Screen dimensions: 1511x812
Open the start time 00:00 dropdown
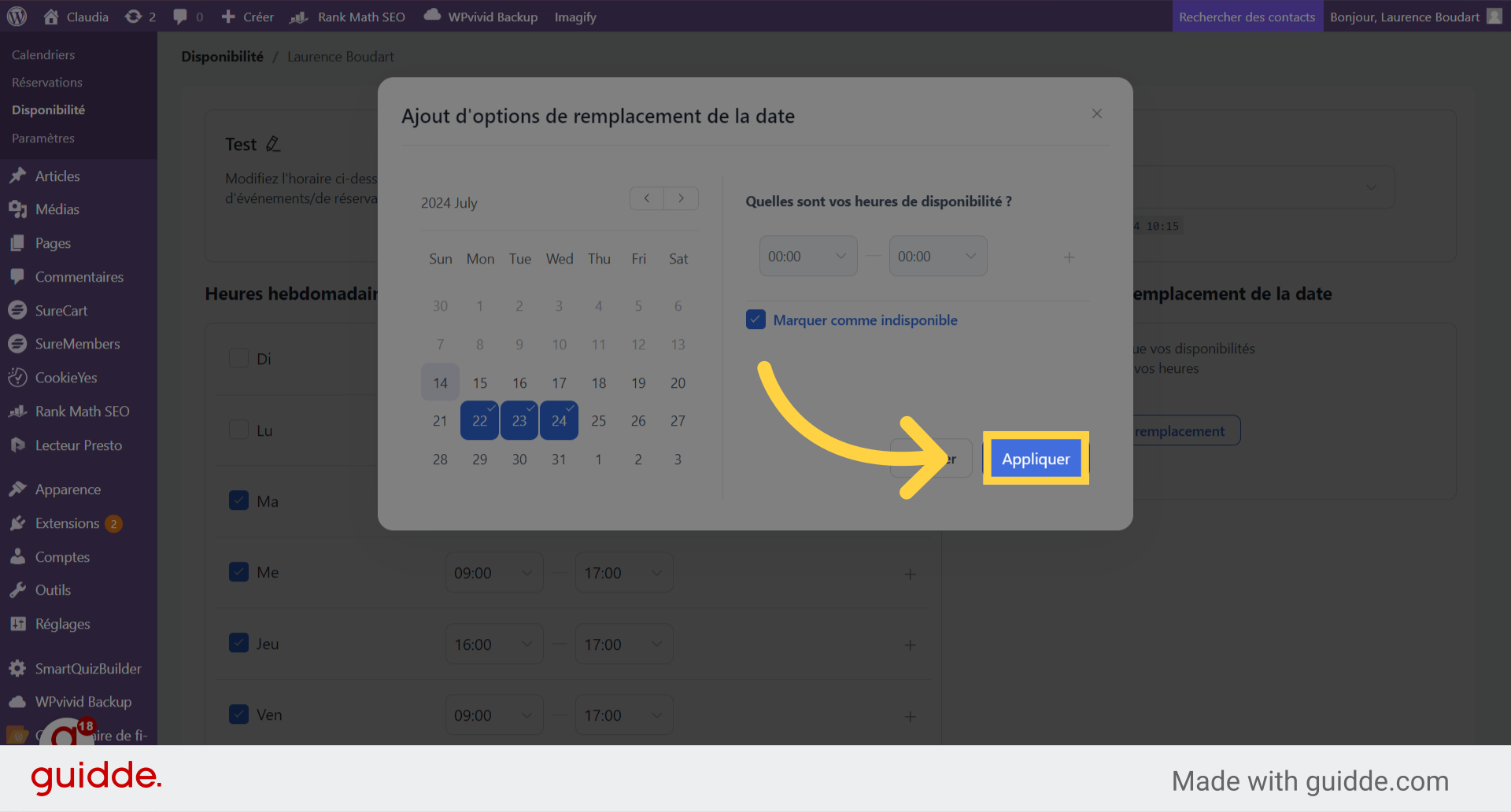808,257
